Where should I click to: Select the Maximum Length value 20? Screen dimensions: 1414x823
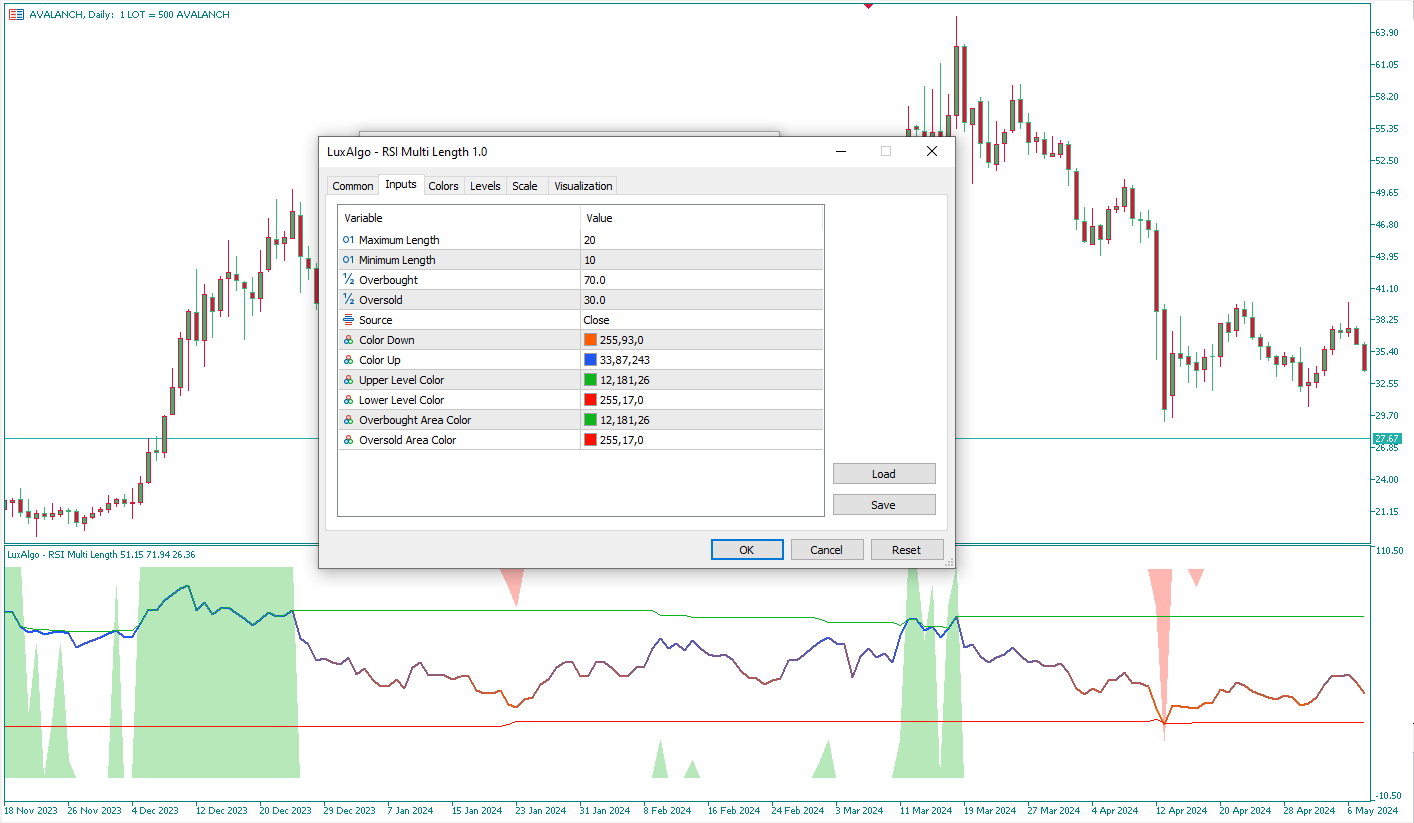tap(700, 240)
